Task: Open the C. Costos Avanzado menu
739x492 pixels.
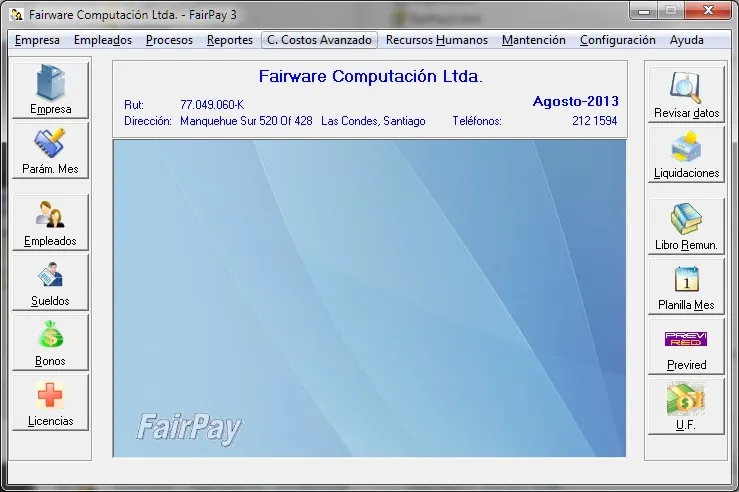Action: pos(320,40)
